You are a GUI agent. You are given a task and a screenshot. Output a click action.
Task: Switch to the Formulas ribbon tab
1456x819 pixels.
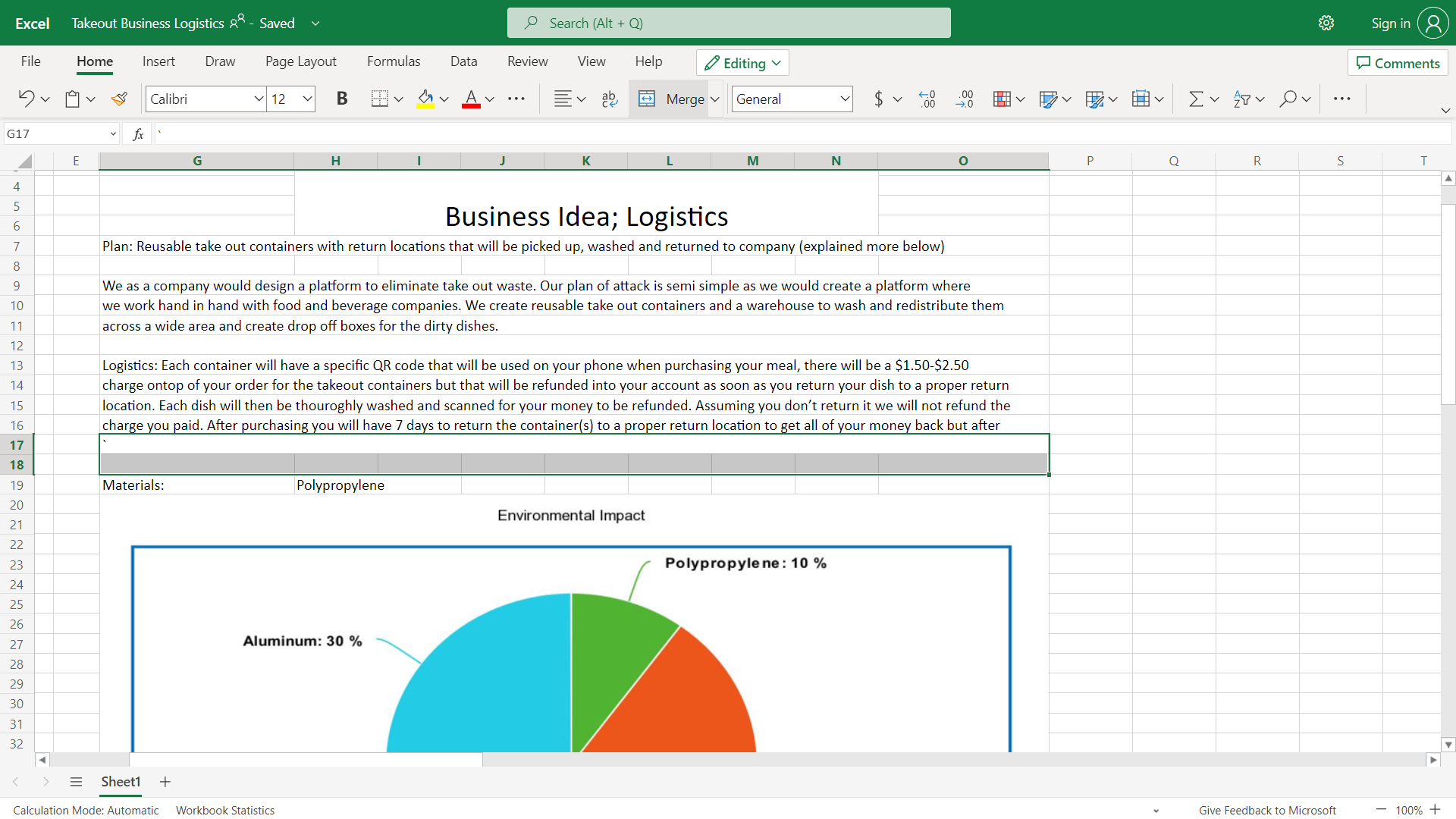point(394,61)
